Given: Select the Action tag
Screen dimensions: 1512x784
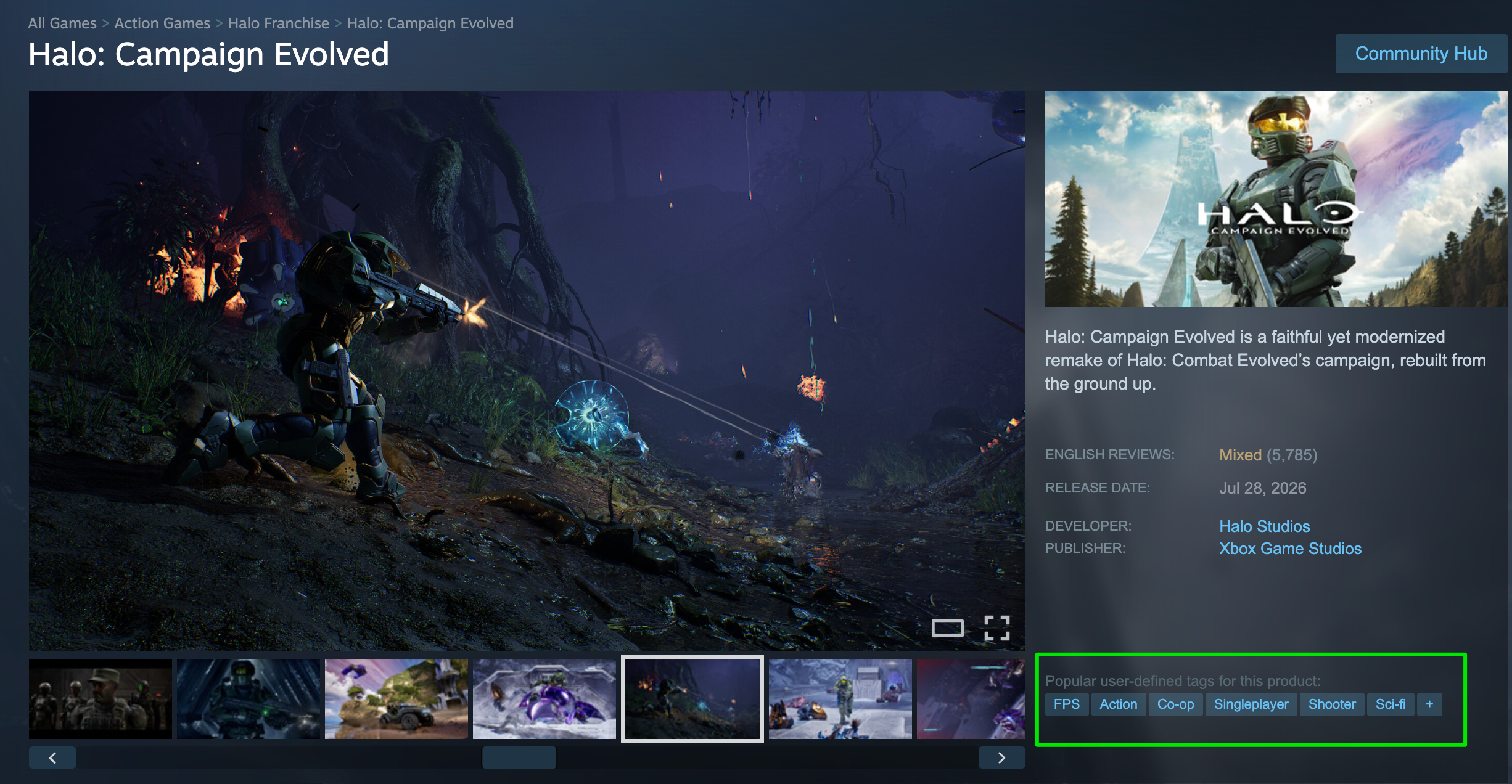Looking at the screenshot, I should 1119,704.
